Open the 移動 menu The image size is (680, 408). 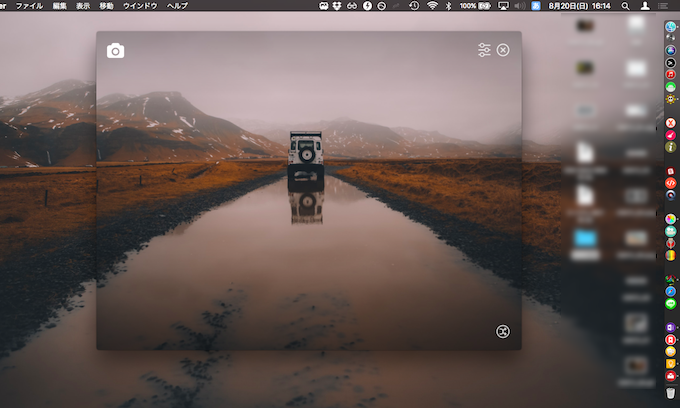point(106,6)
